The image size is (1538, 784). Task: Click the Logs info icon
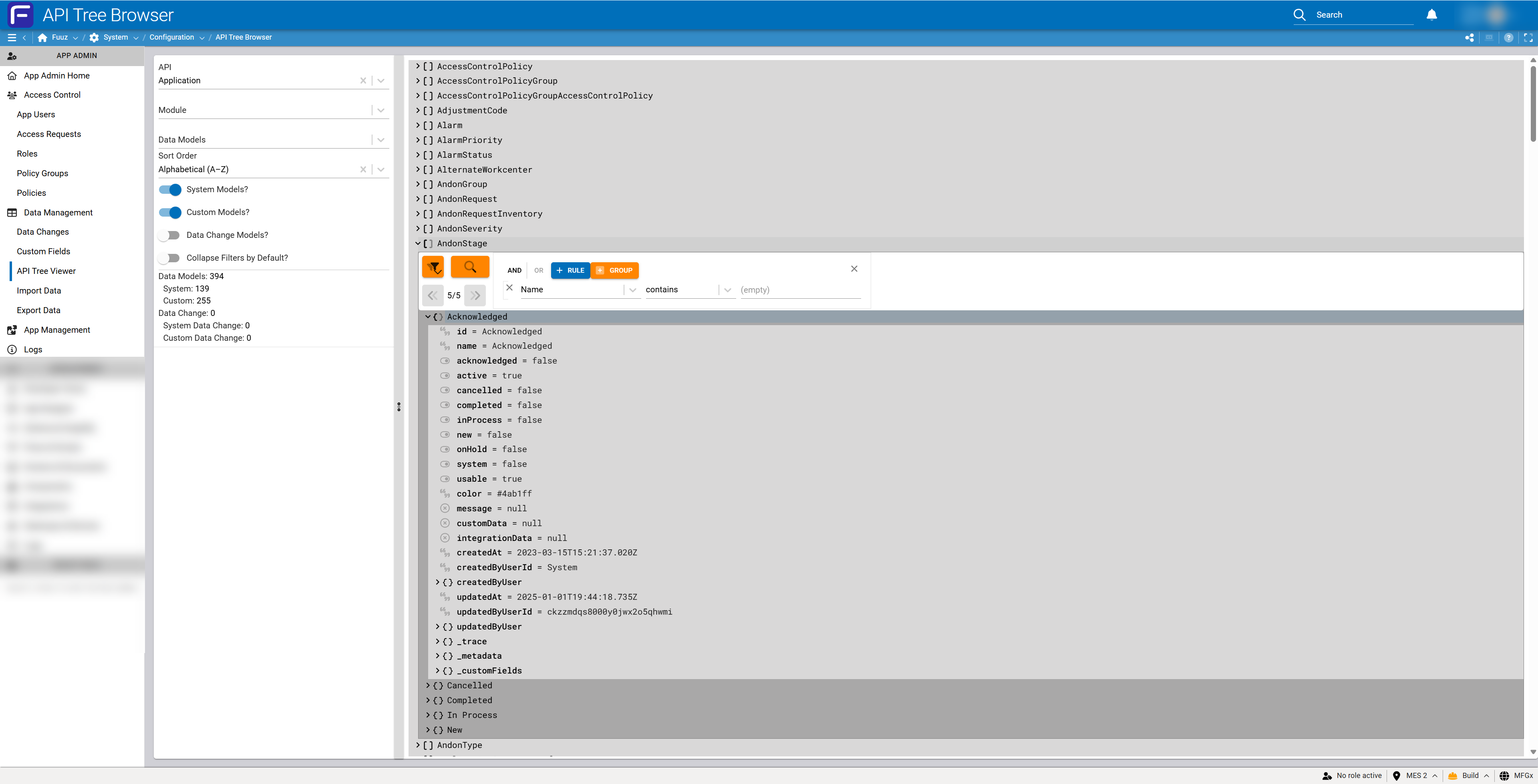(12, 350)
